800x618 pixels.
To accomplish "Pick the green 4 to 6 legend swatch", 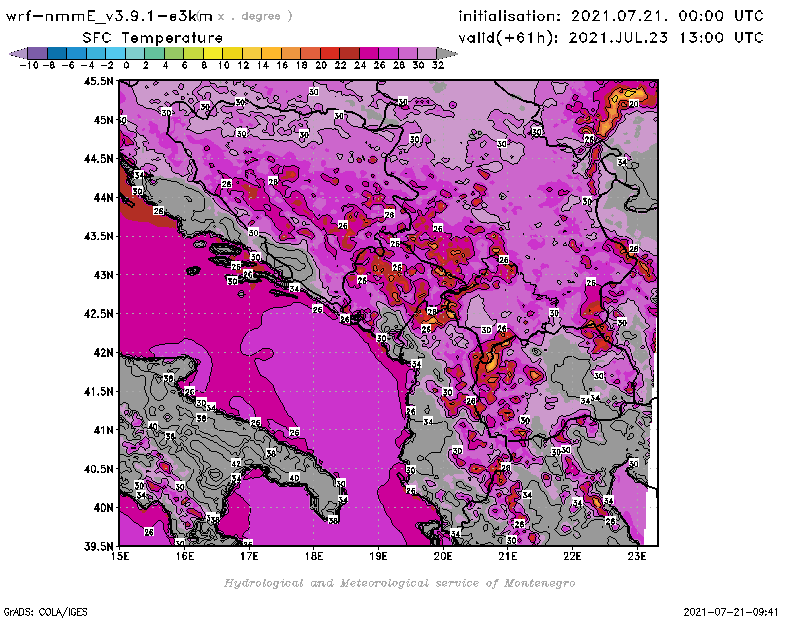I will coord(174,53).
